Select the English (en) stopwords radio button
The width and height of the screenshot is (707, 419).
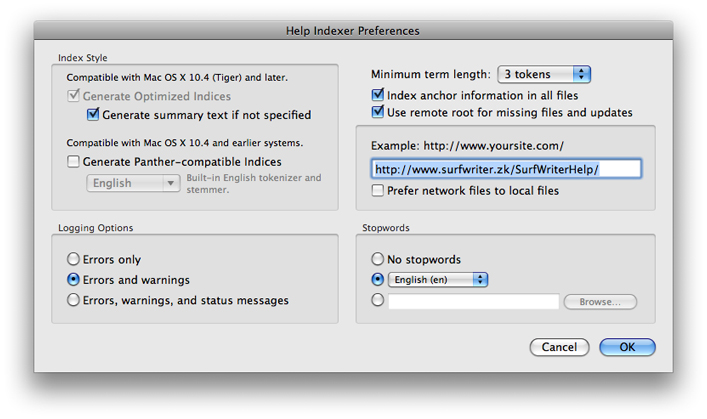pyautogui.click(x=377, y=279)
